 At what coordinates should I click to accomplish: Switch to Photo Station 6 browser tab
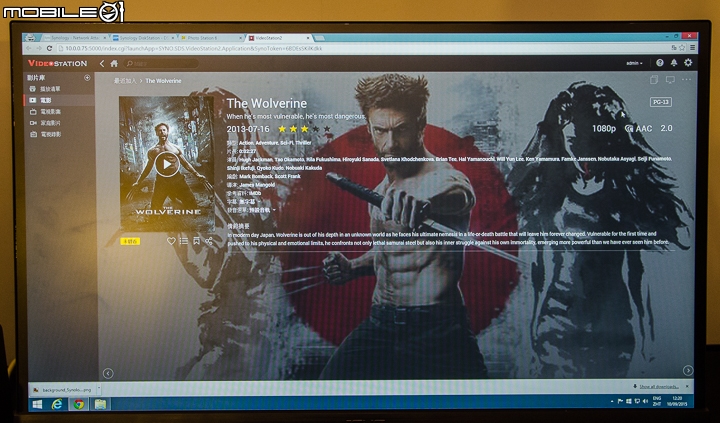point(210,38)
